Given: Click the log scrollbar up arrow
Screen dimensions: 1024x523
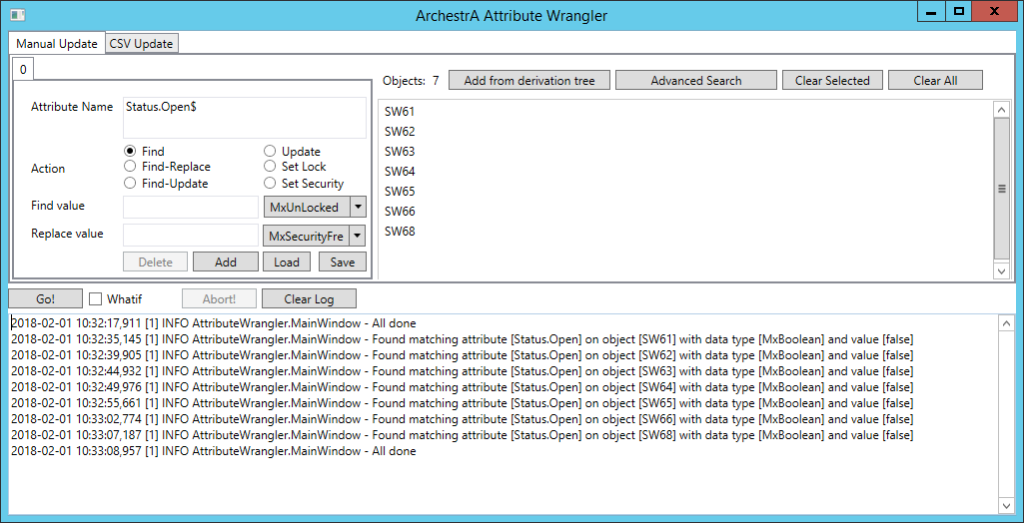Looking at the screenshot, I should pos(1006,323).
